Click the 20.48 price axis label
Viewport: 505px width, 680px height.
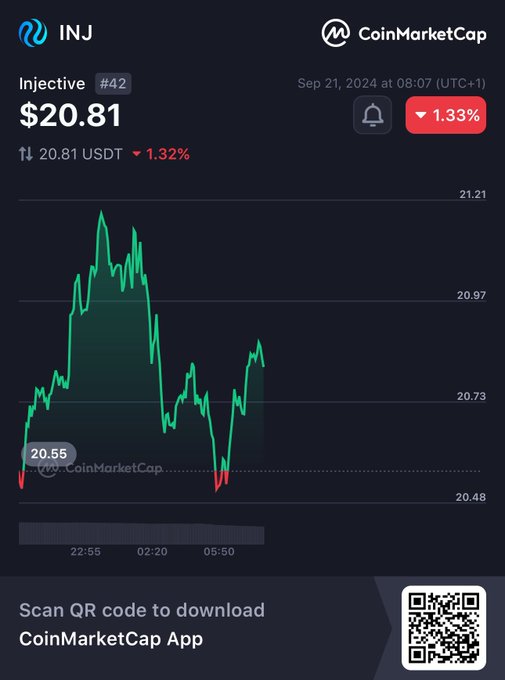pyautogui.click(x=471, y=497)
